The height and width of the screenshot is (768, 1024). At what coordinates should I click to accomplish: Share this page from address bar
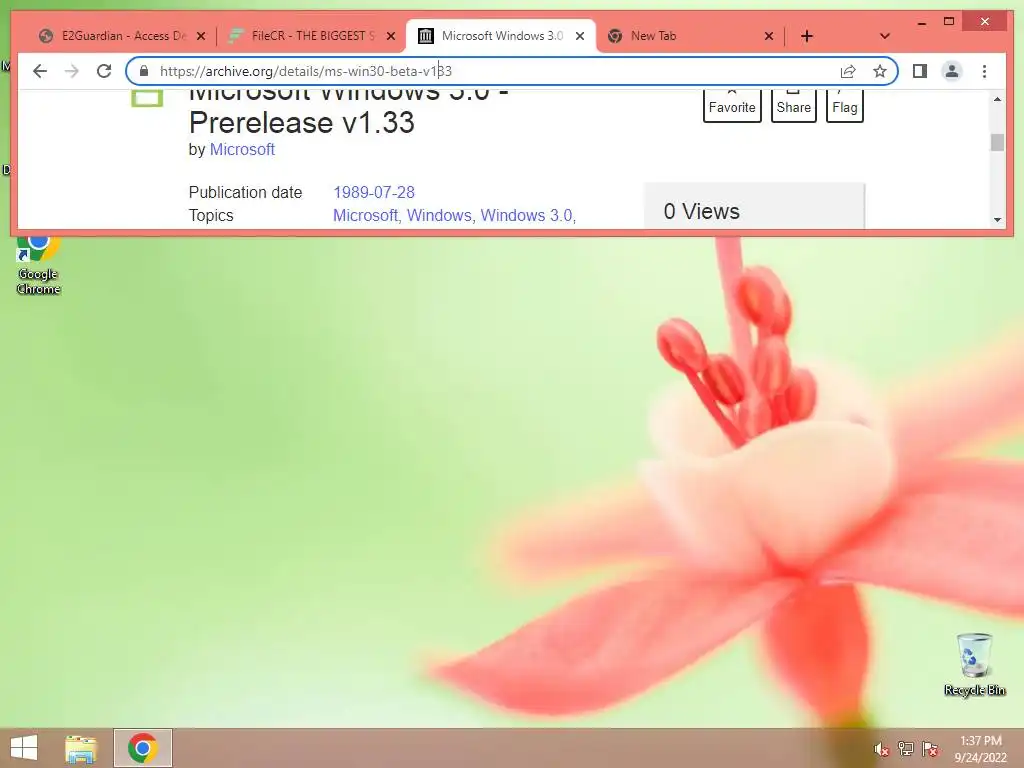click(x=848, y=71)
